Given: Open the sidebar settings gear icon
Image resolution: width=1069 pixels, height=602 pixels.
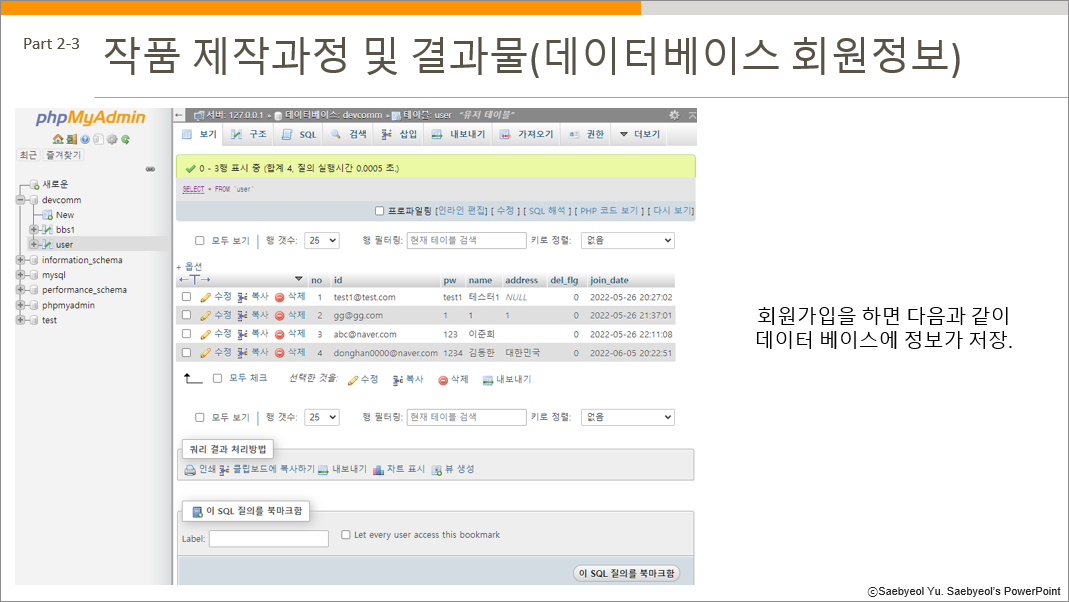Looking at the screenshot, I should [x=112, y=139].
